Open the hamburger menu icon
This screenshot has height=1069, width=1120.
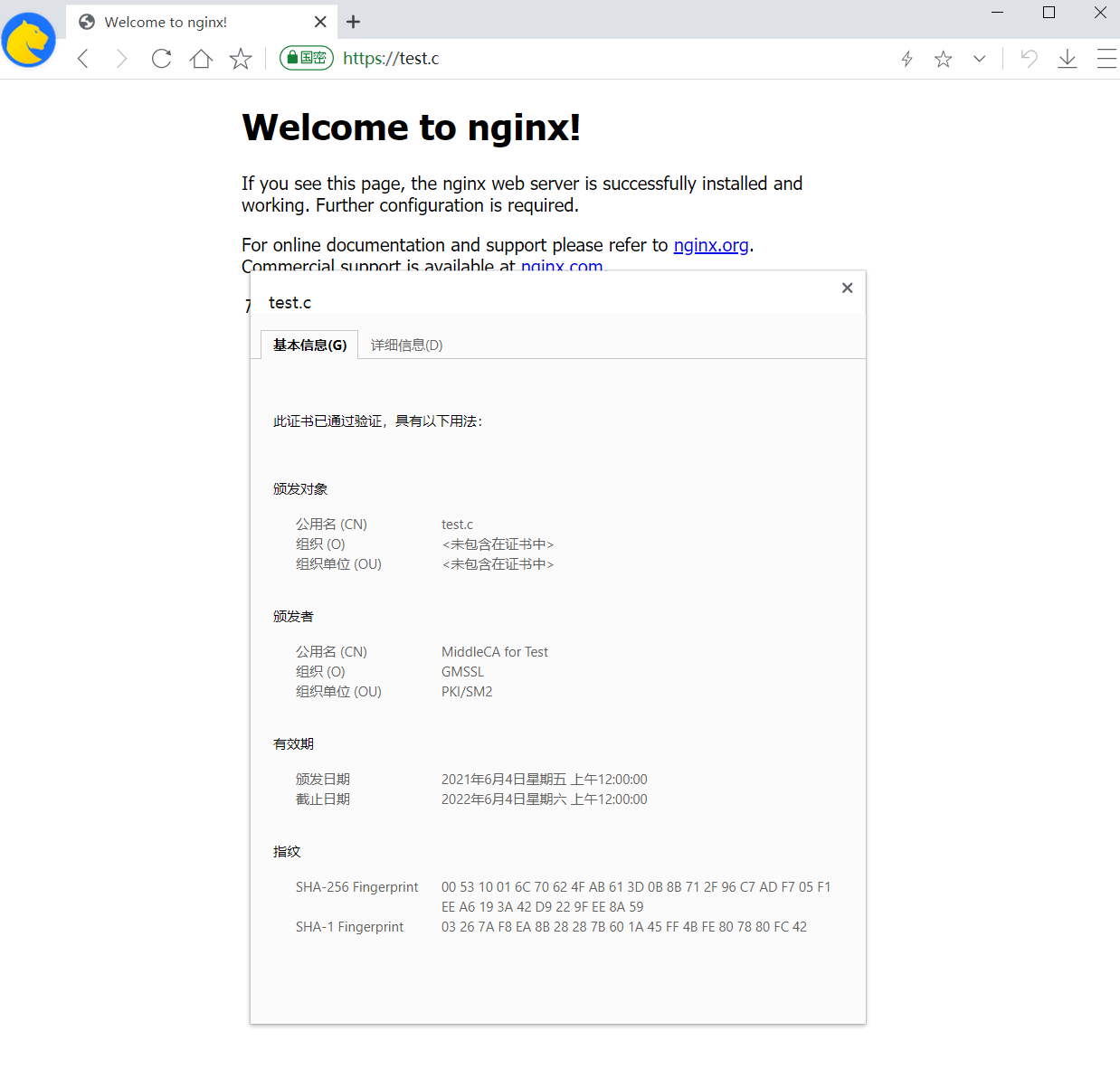click(x=1107, y=58)
